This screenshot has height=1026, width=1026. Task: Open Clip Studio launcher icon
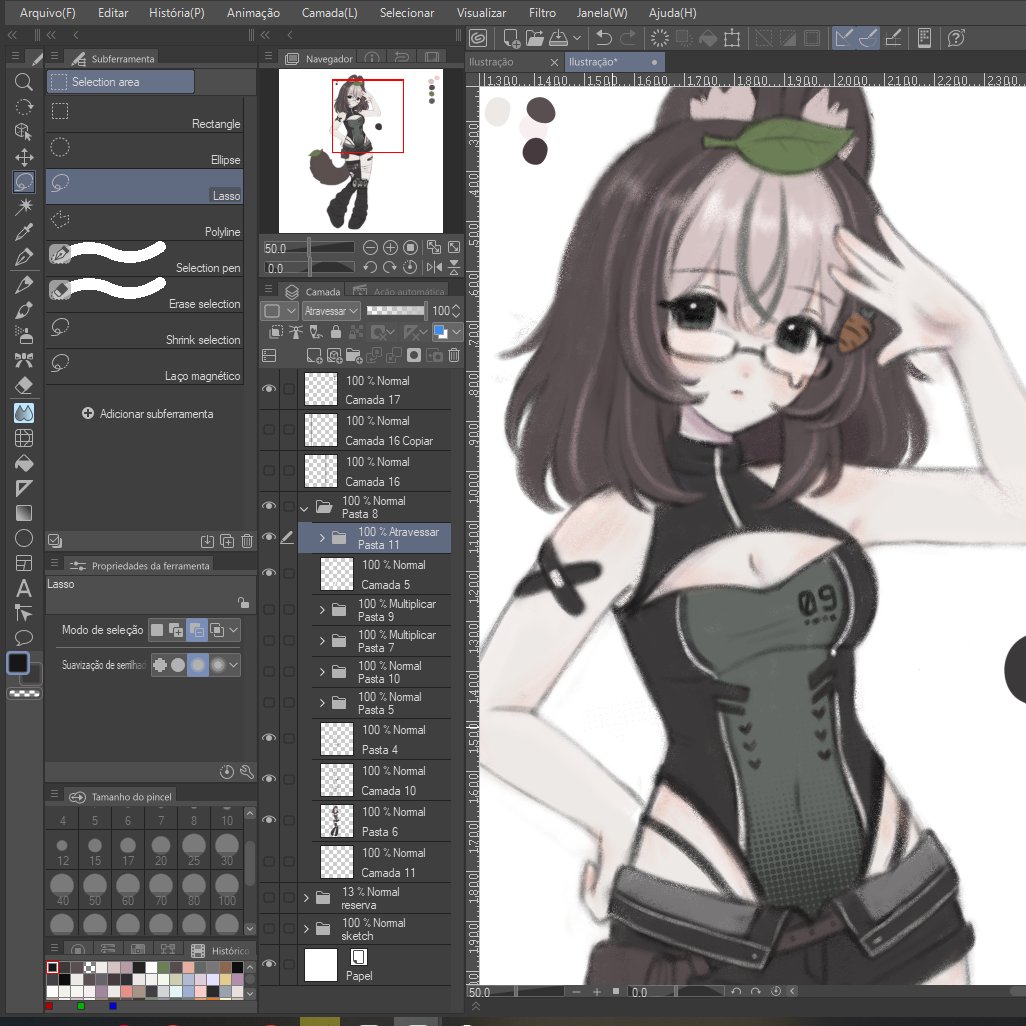pyautogui.click(x=478, y=38)
